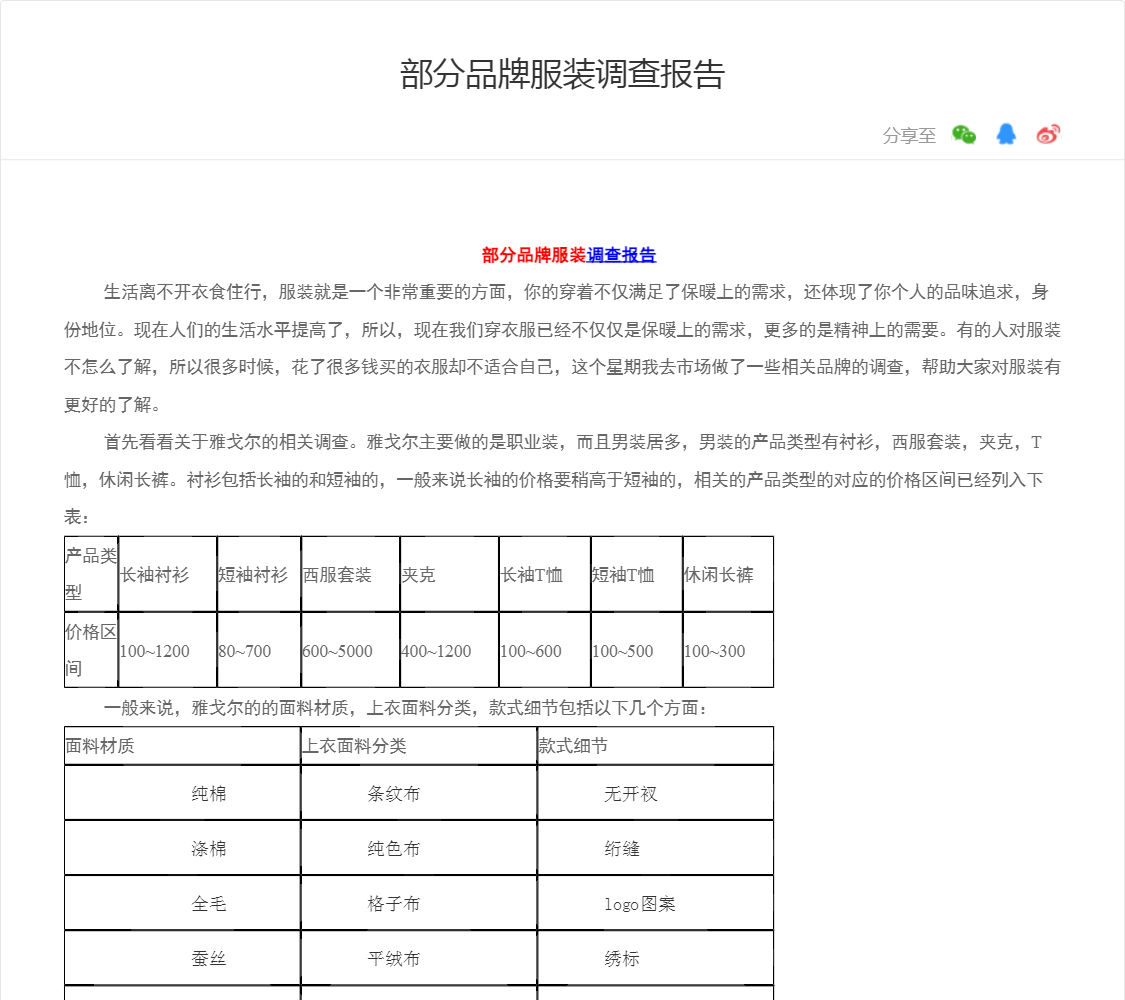Share the report to Weibo
This screenshot has width=1125, height=1000.
1048,134
